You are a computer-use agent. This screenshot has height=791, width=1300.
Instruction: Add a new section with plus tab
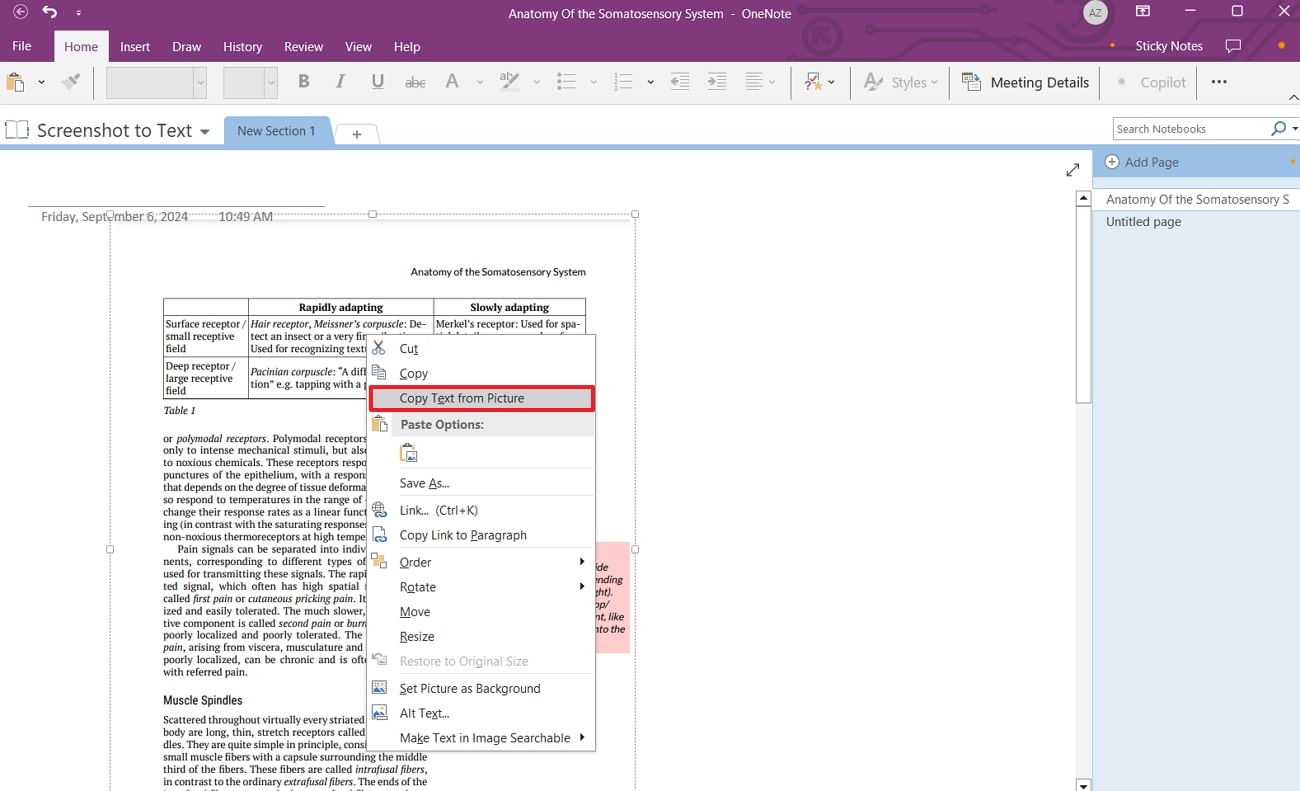coord(356,134)
